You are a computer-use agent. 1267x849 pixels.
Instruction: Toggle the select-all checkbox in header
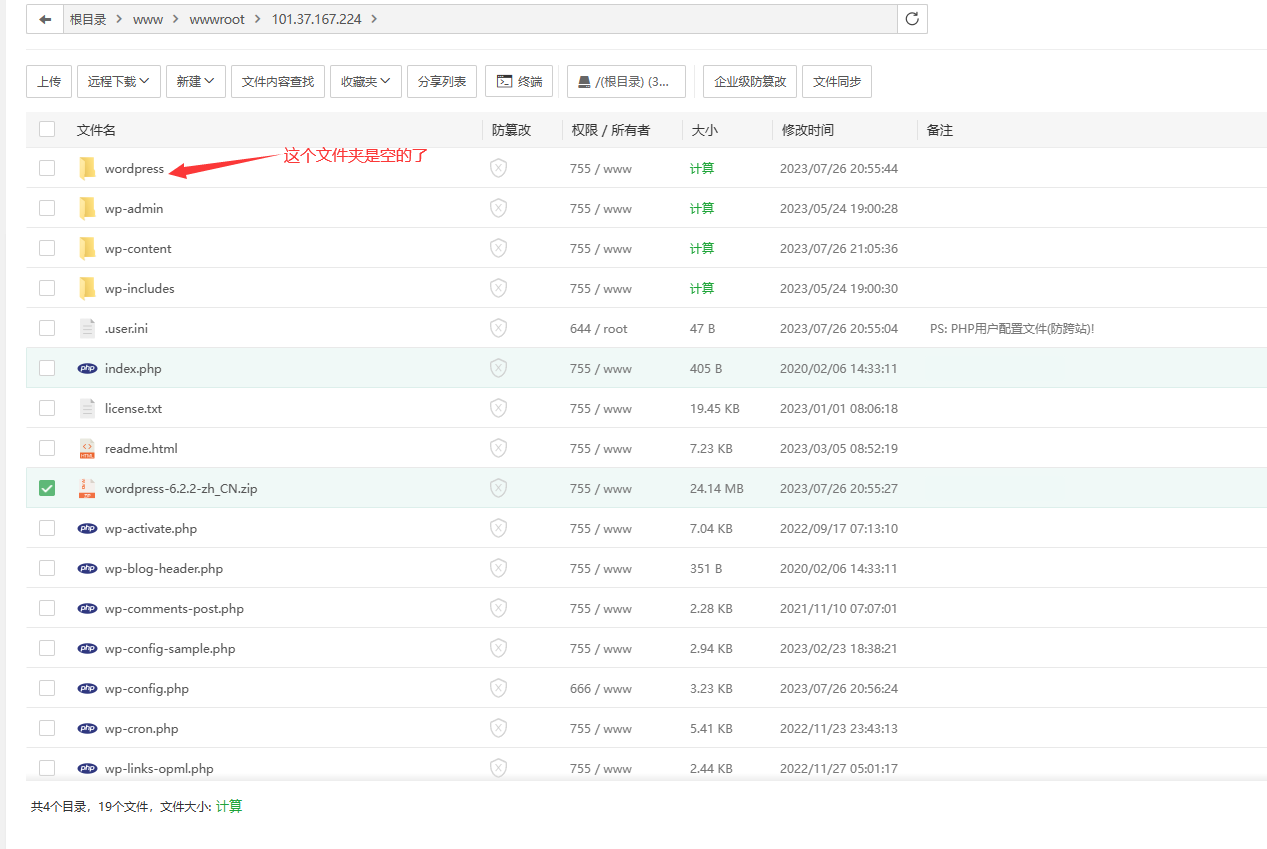coord(47,129)
